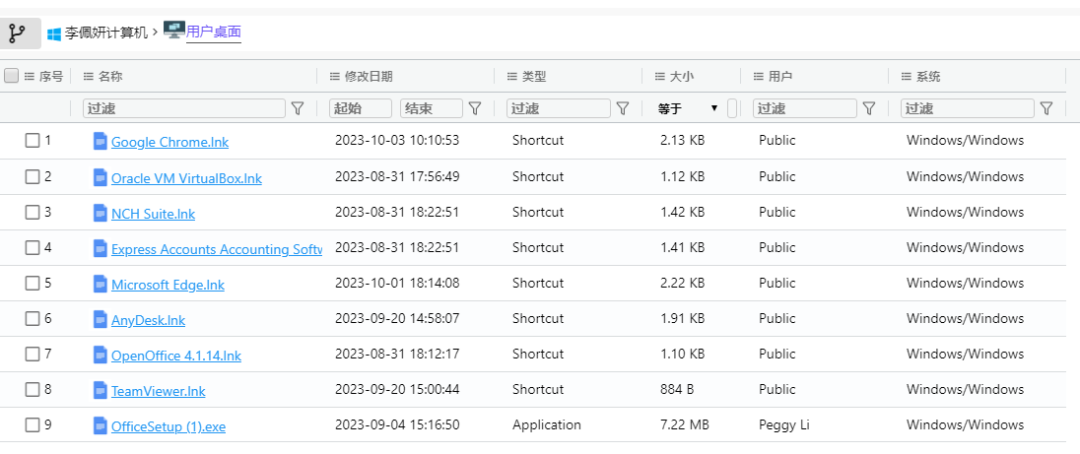The width and height of the screenshot is (1080, 454).
Task: Open the Oracle VM VirtualBox.lnk link
Action: pyautogui.click(x=187, y=178)
